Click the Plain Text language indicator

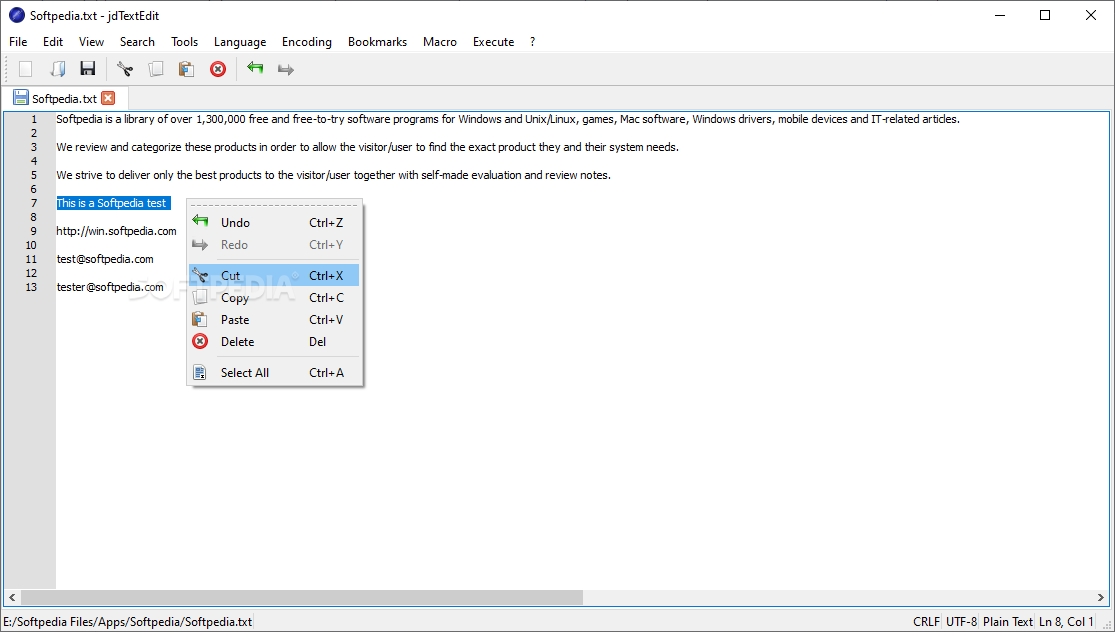(x=1008, y=621)
